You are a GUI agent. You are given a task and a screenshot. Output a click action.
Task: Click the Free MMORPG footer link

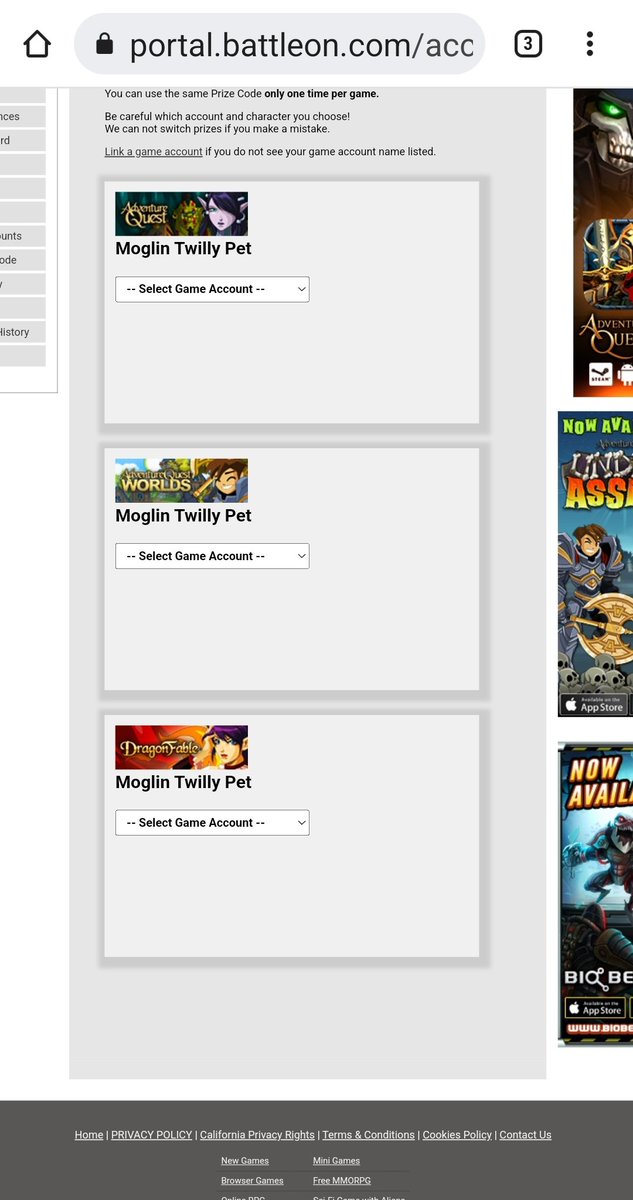342,1181
